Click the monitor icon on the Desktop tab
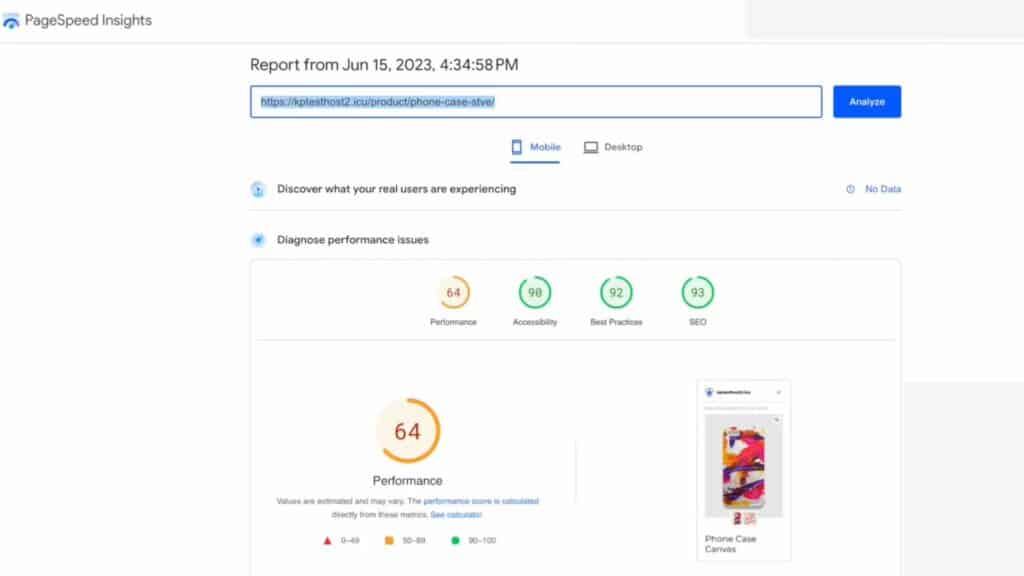Image resolution: width=1024 pixels, height=576 pixels. tap(589, 146)
